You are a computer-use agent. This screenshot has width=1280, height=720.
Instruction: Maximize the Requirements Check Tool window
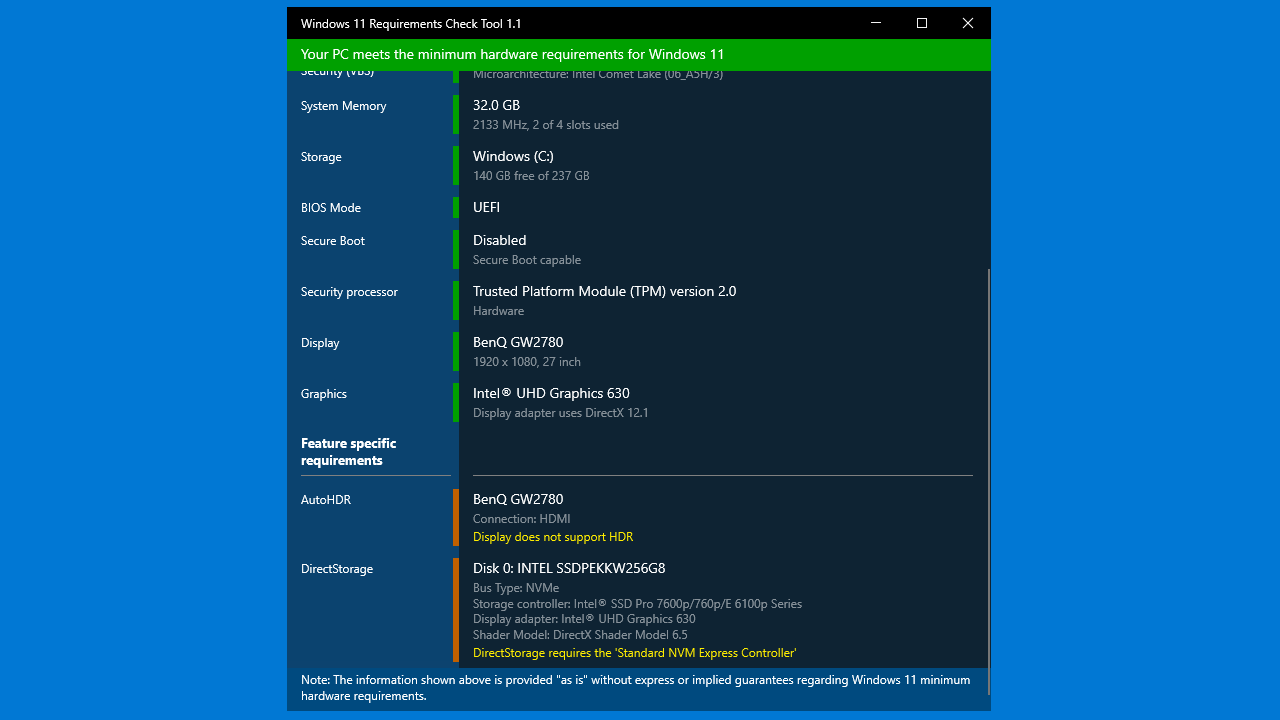pyautogui.click(x=922, y=23)
